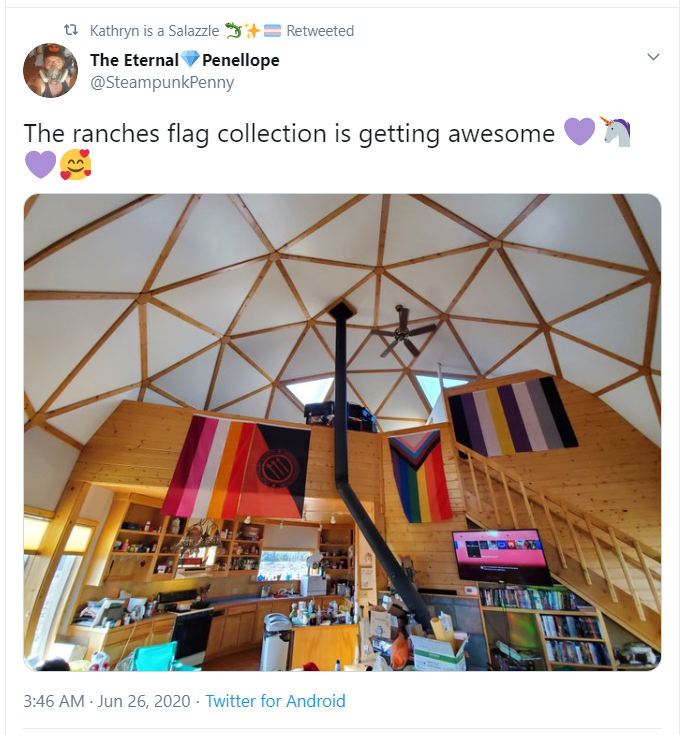Click the smiling face with hearts emoji
The width and height of the screenshot is (694, 735).
(x=76, y=165)
